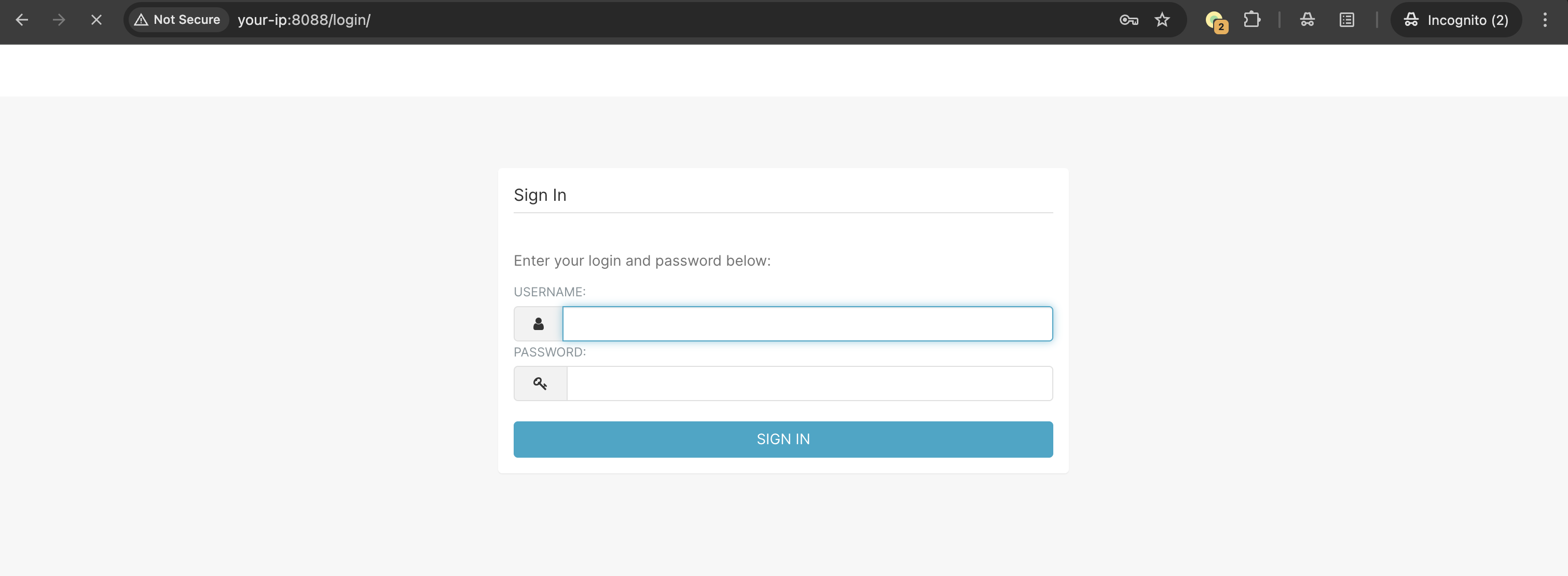Open saved passwords key icon in address bar
This screenshot has height=576, width=1568.
[x=1129, y=20]
